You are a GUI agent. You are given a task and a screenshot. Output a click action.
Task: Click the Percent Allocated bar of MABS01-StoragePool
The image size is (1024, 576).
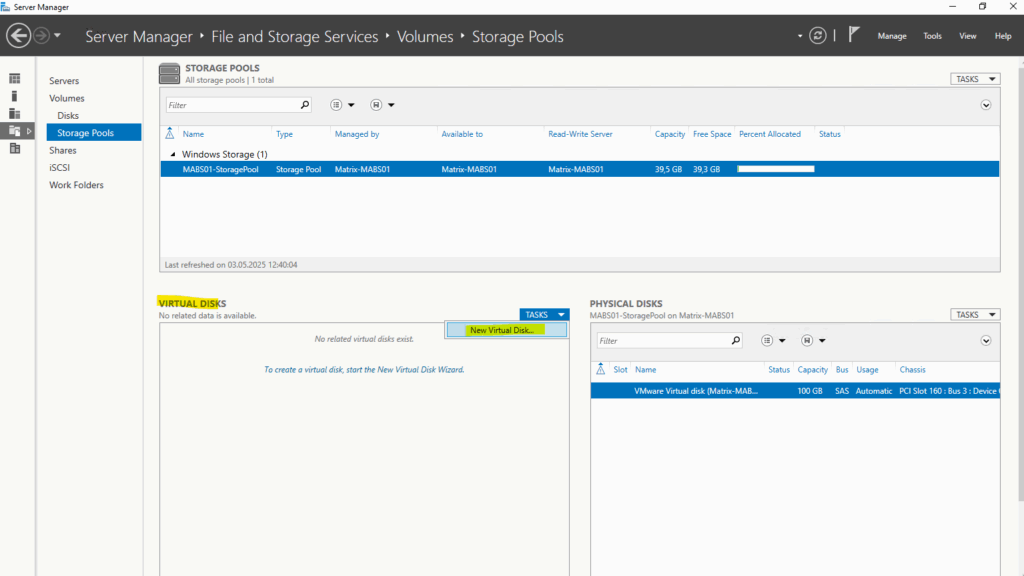(776, 170)
